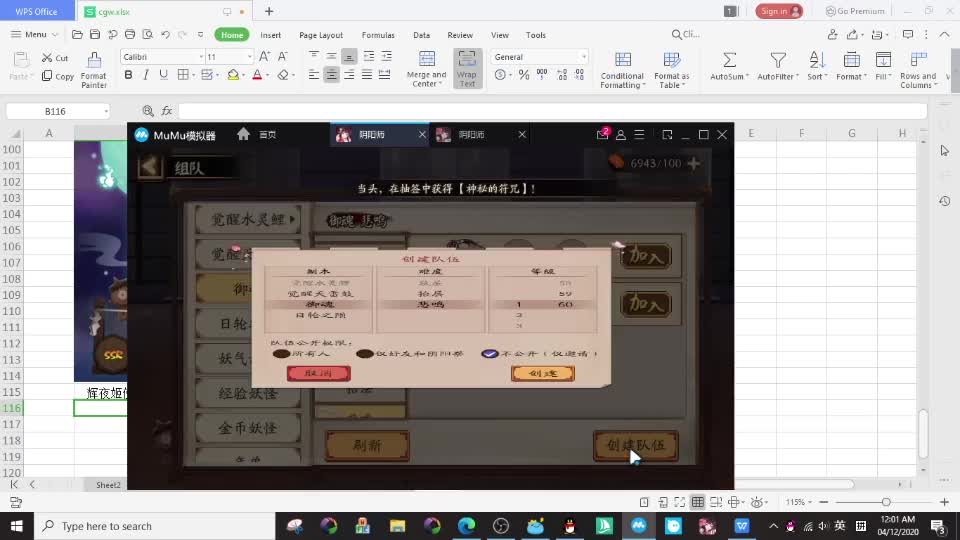Click the Windows Start button
960x540 pixels.
point(17,526)
